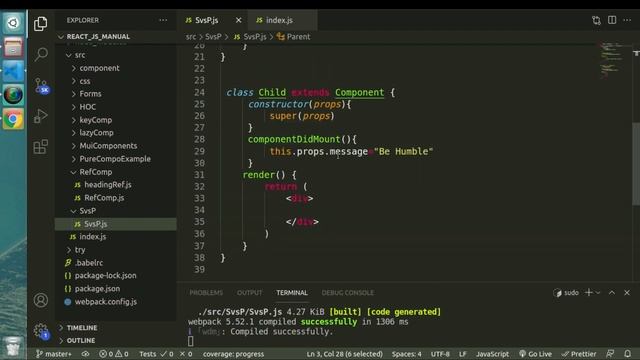Close the SvsP.js editor tab
The image size is (640, 360).
[239, 20]
